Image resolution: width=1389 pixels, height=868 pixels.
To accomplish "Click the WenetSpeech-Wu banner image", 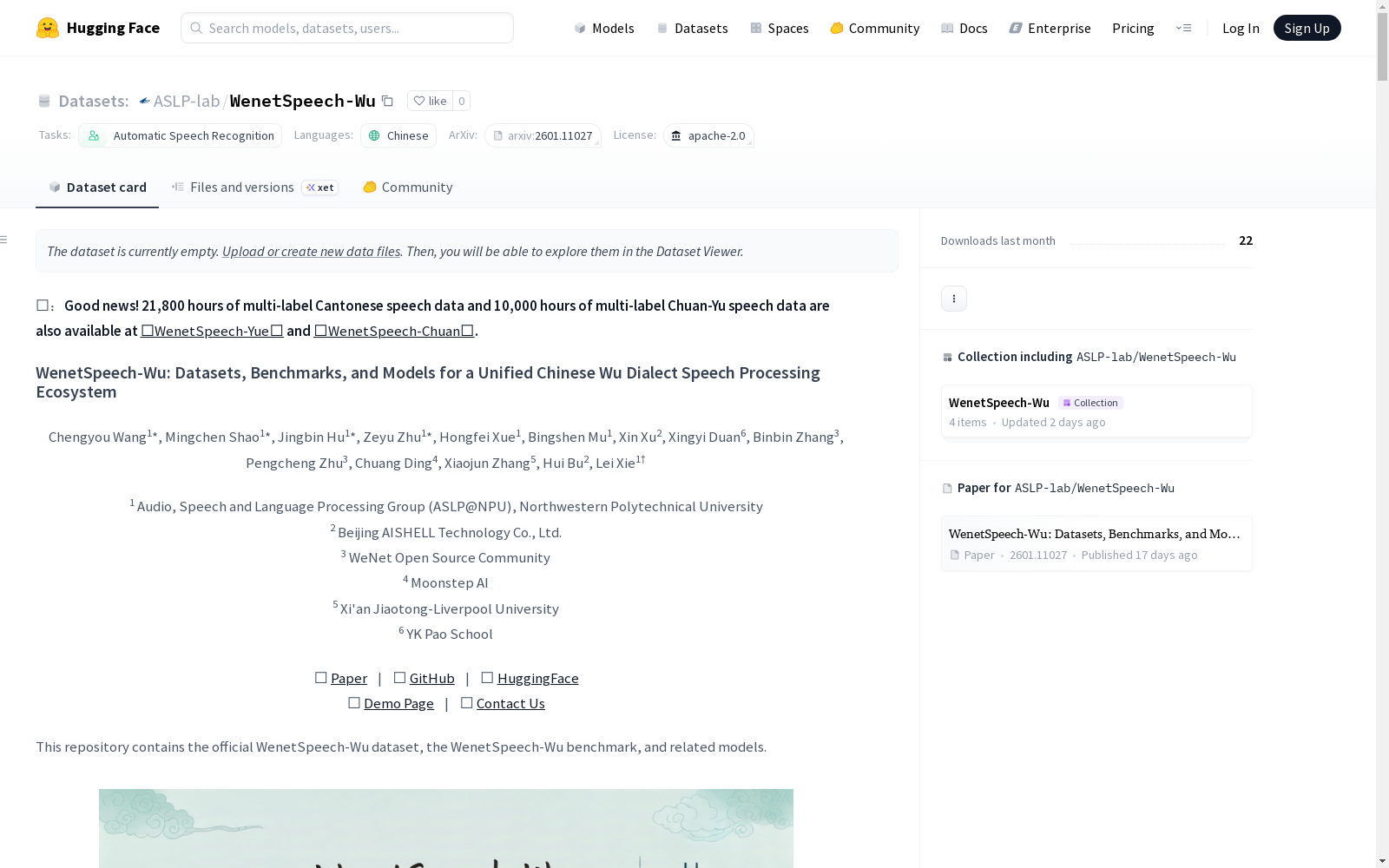I will [x=446, y=828].
